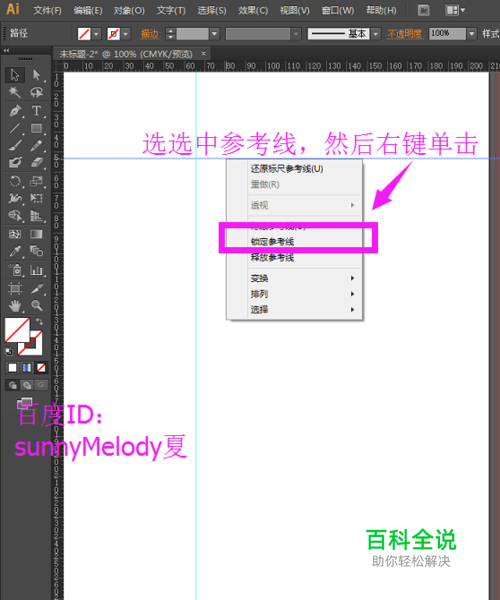This screenshot has width=500, height=600.
Task: Select the Pencil tool
Action: pyautogui.click(x=37, y=145)
